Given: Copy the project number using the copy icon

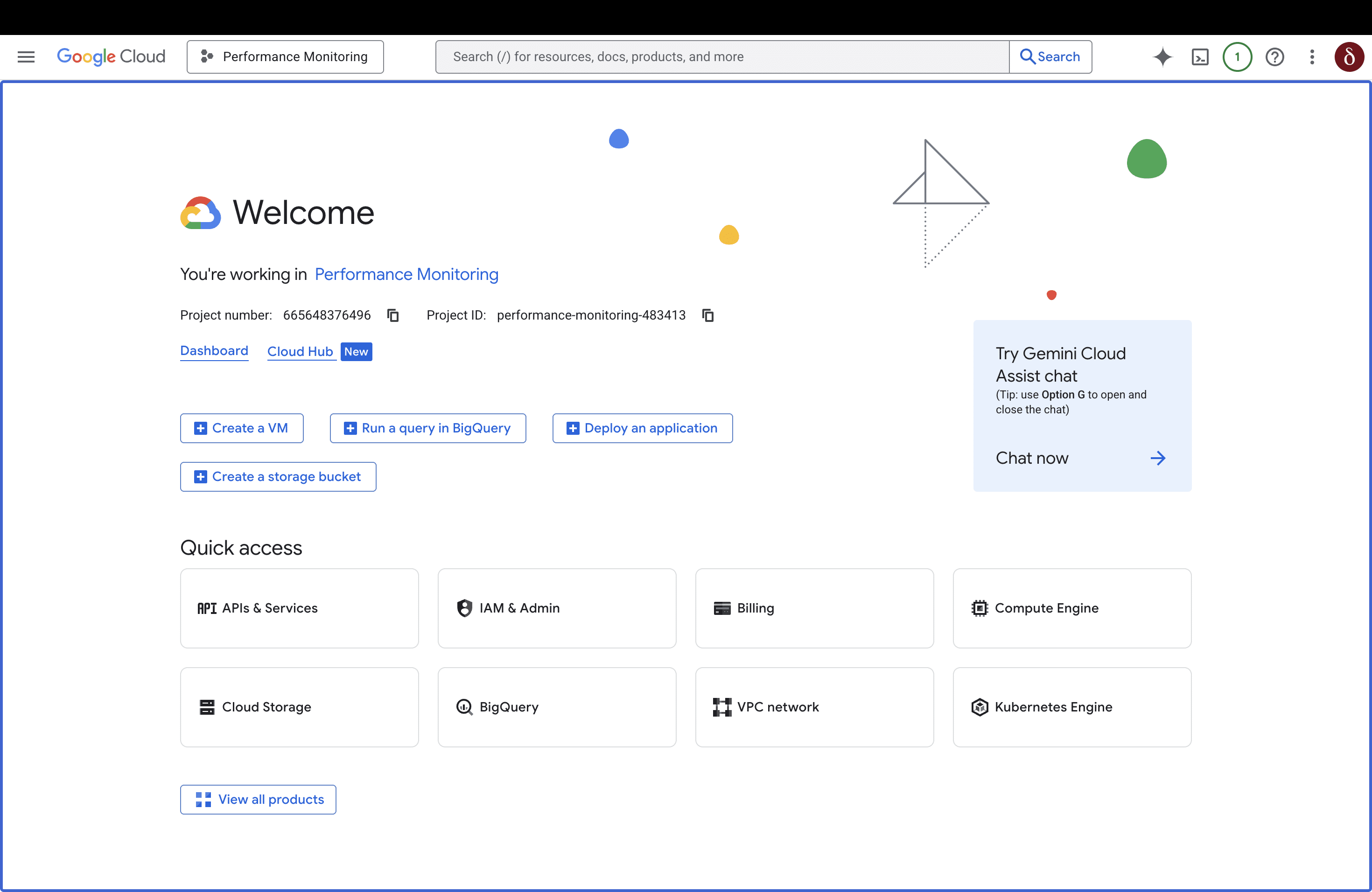Looking at the screenshot, I should coord(393,315).
